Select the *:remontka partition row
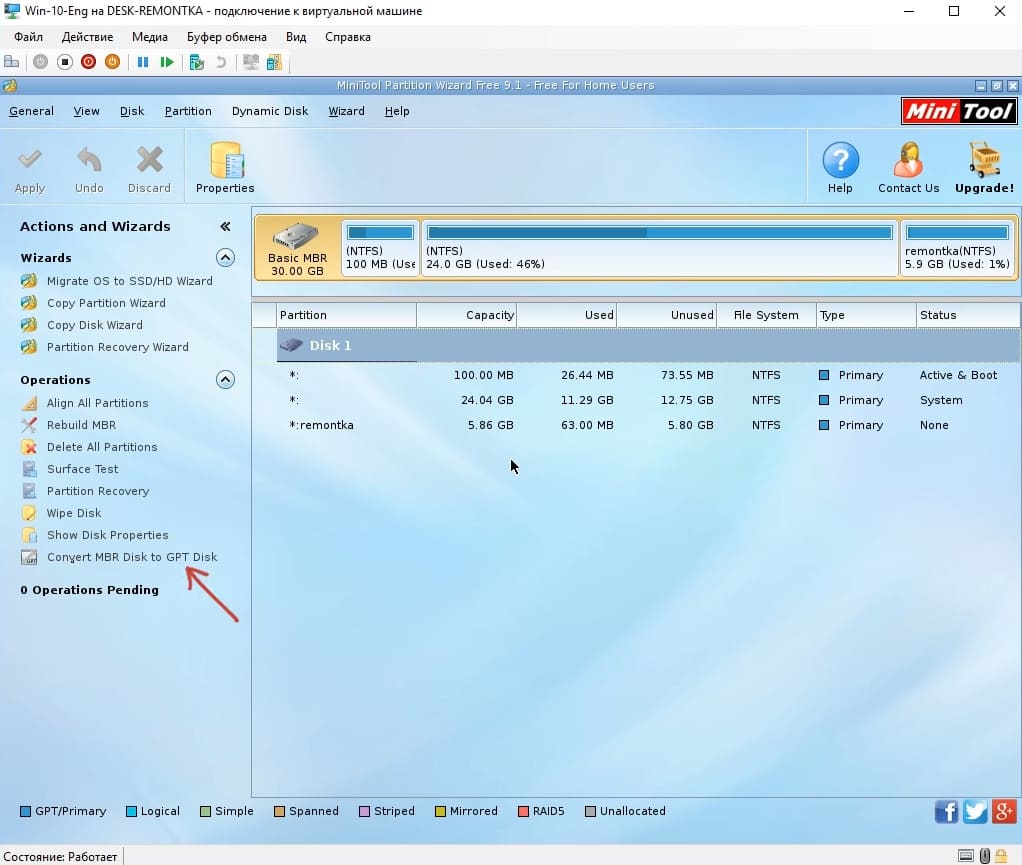 (649, 425)
